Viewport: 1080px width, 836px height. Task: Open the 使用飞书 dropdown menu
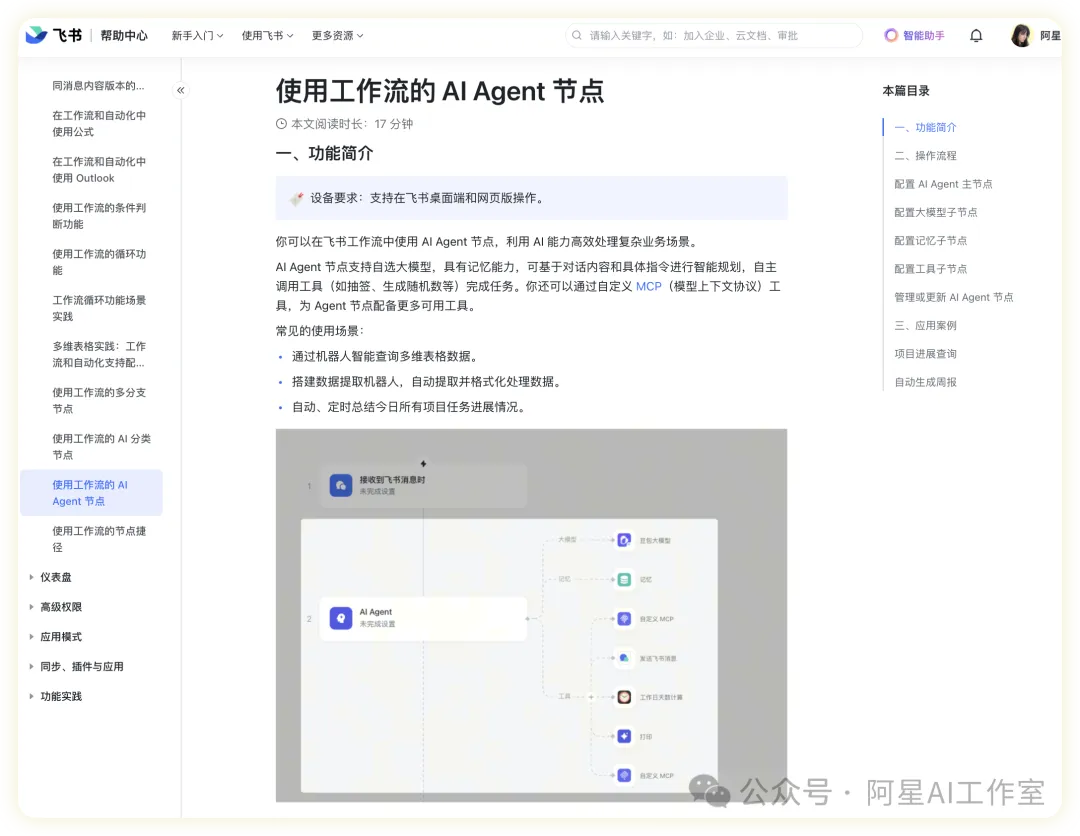(x=267, y=36)
